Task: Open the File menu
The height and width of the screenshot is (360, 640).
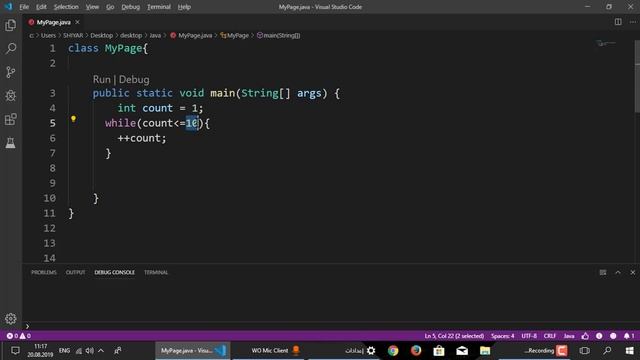Action: [24, 7]
